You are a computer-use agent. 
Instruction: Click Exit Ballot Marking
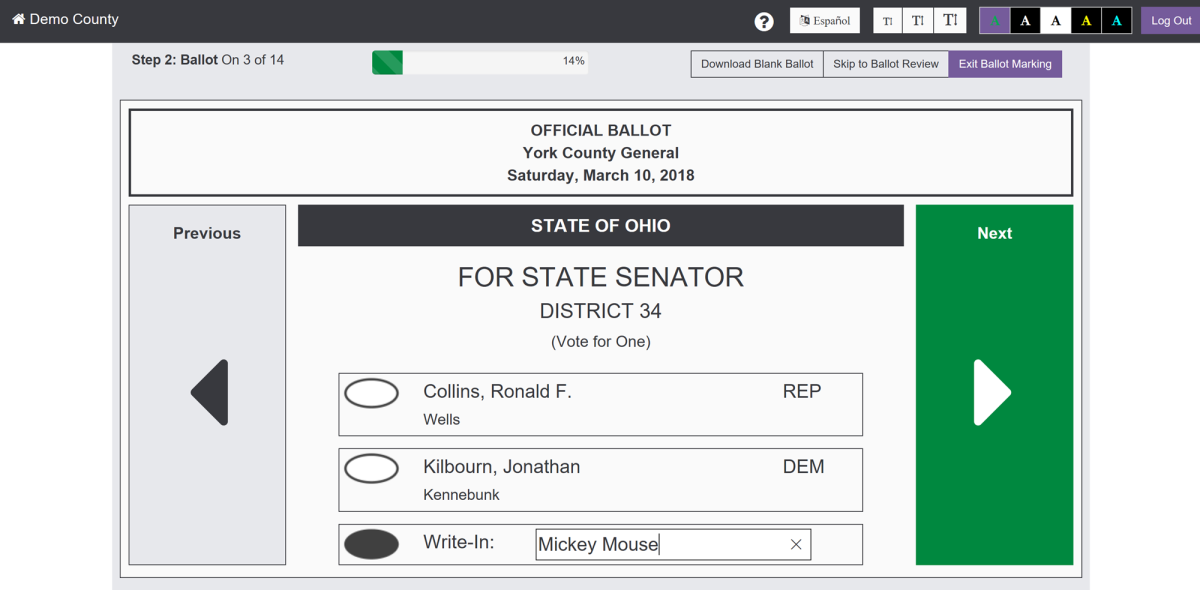click(x=1005, y=64)
